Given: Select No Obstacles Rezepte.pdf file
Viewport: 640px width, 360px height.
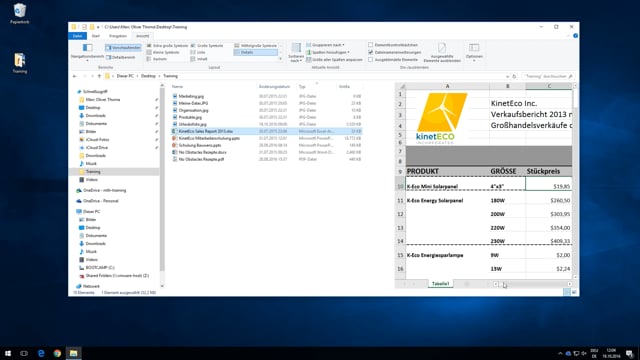Looking at the screenshot, I should pos(201,159).
